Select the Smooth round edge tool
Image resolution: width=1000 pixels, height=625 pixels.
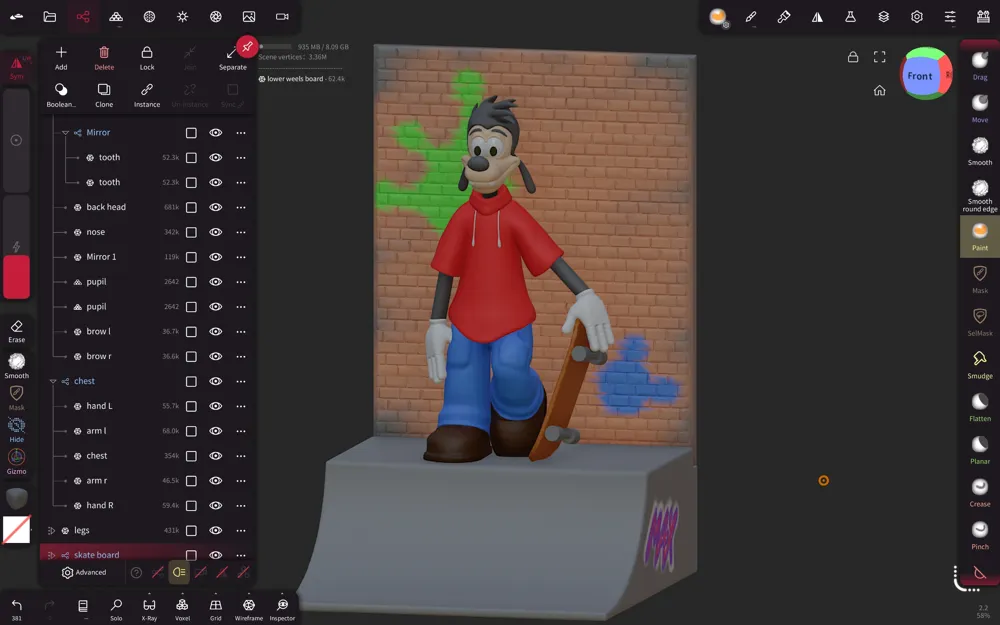click(980, 195)
